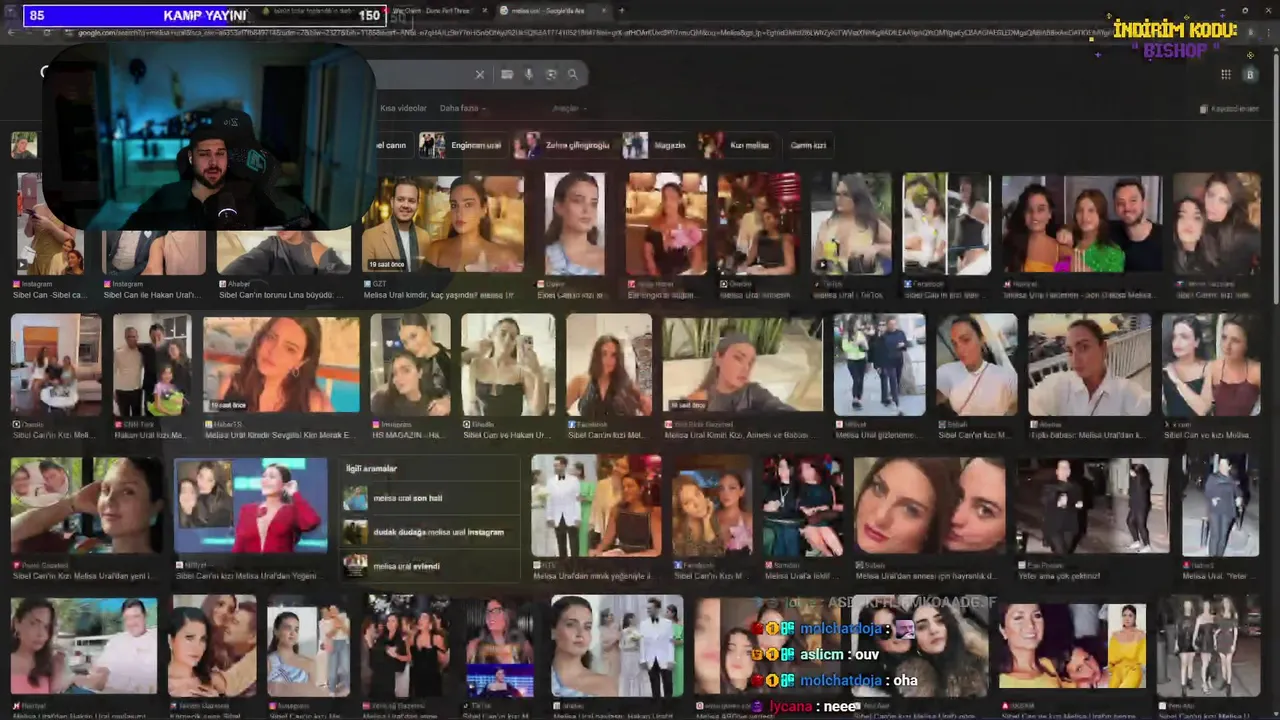Open the 'Melisa Ural Kimdir, Kızı, Annesi ve Babası' image
1280x720 pixels.
(742, 364)
